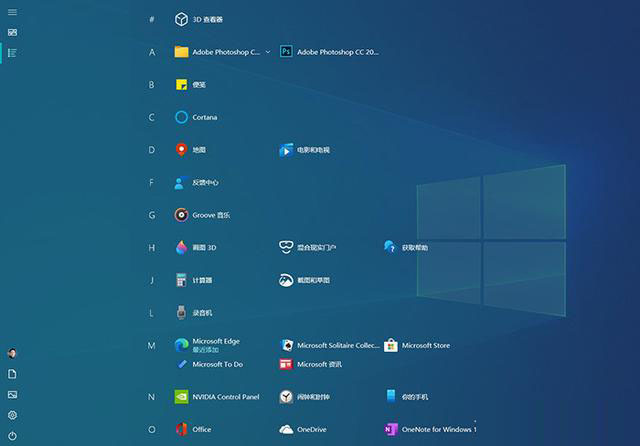The height and width of the screenshot is (446, 640).
Task: Jump using letter N group header
Action: 151,397
